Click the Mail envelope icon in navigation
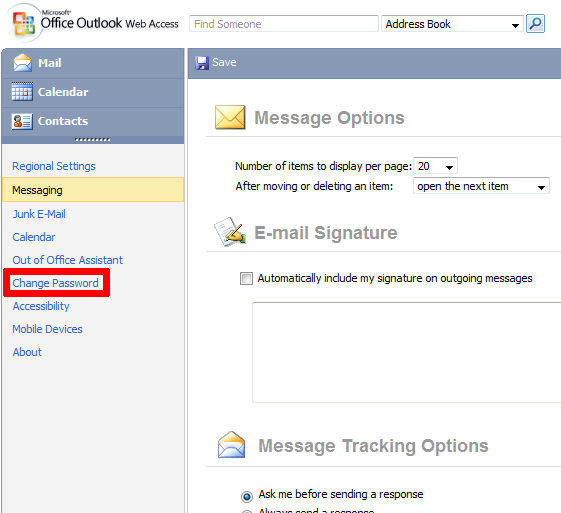The height and width of the screenshot is (513, 561). click(22, 63)
